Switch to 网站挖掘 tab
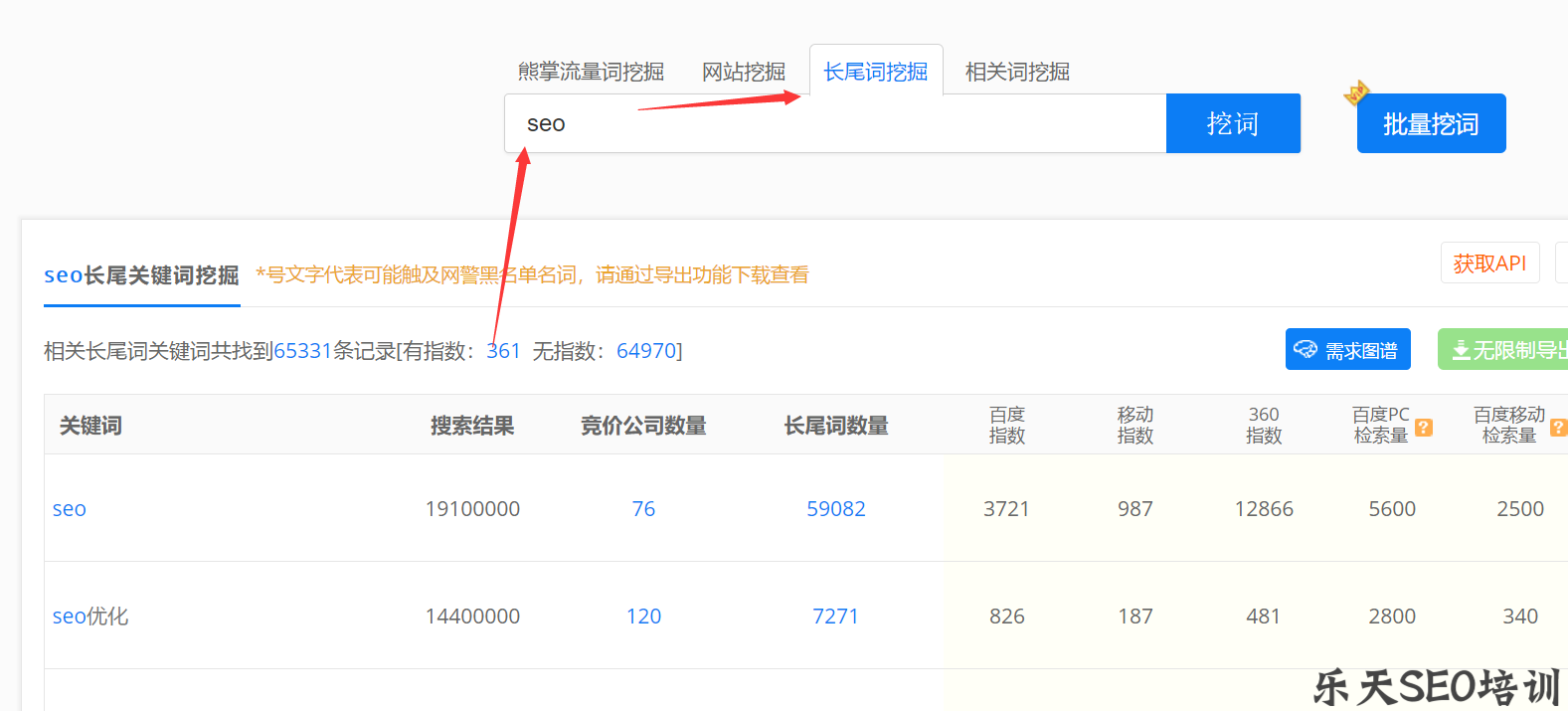 [743, 72]
